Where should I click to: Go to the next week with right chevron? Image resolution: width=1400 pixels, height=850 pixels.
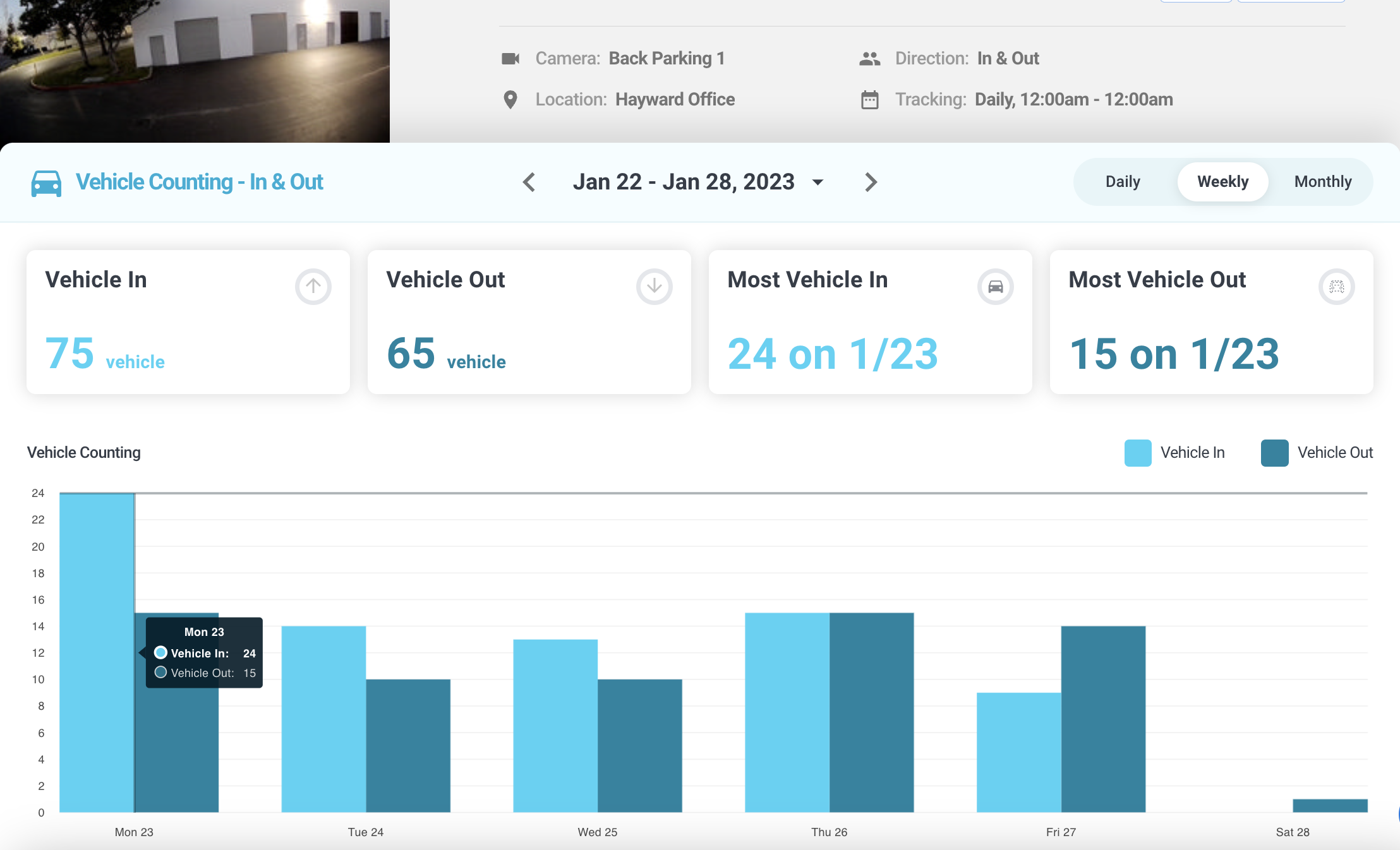pos(871,183)
